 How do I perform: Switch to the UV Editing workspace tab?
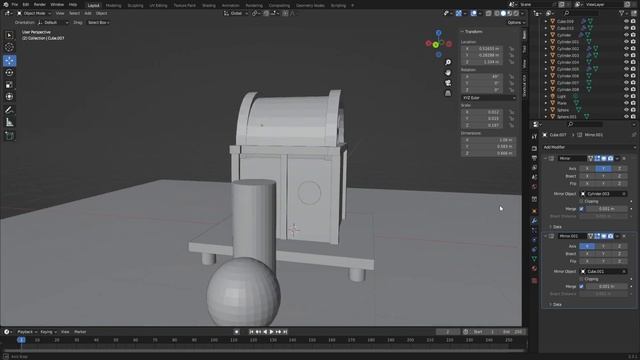[x=158, y=6]
